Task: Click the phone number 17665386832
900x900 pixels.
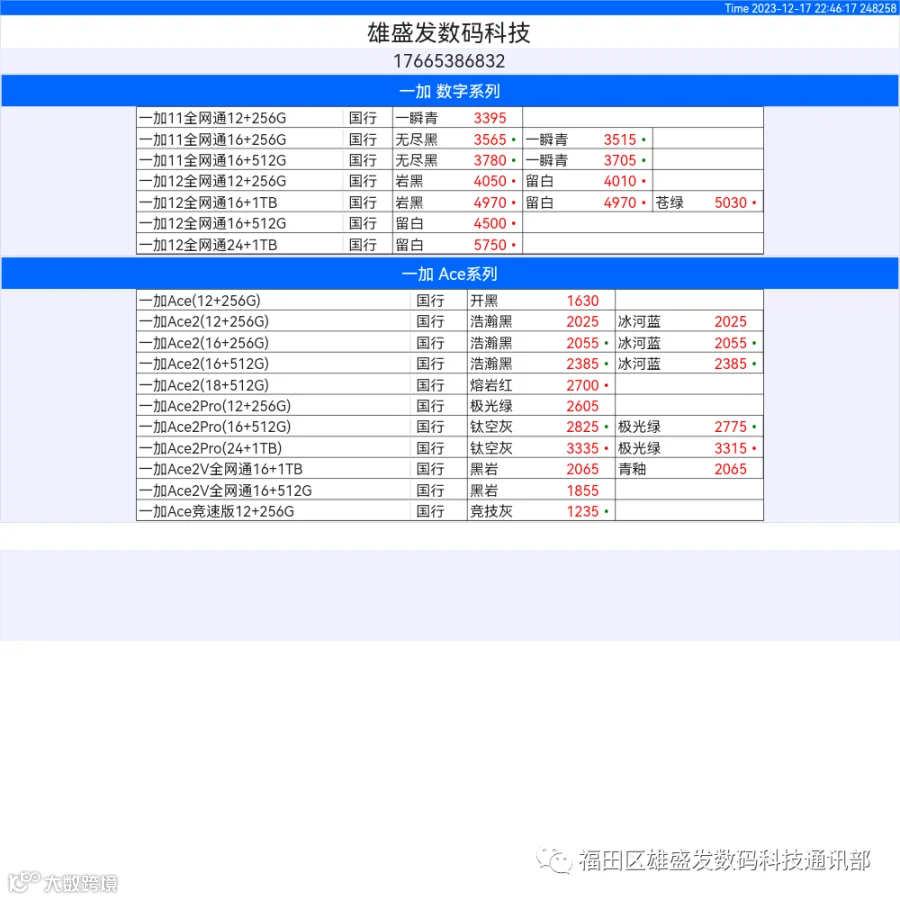Action: (449, 61)
